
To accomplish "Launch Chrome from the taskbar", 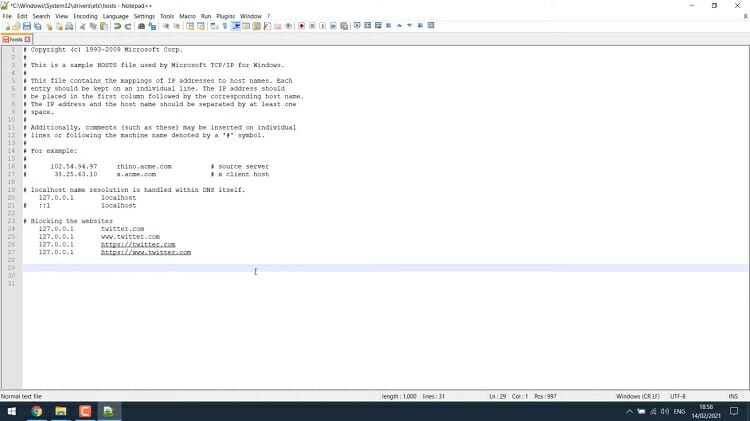I will pyautogui.click(x=36, y=411).
